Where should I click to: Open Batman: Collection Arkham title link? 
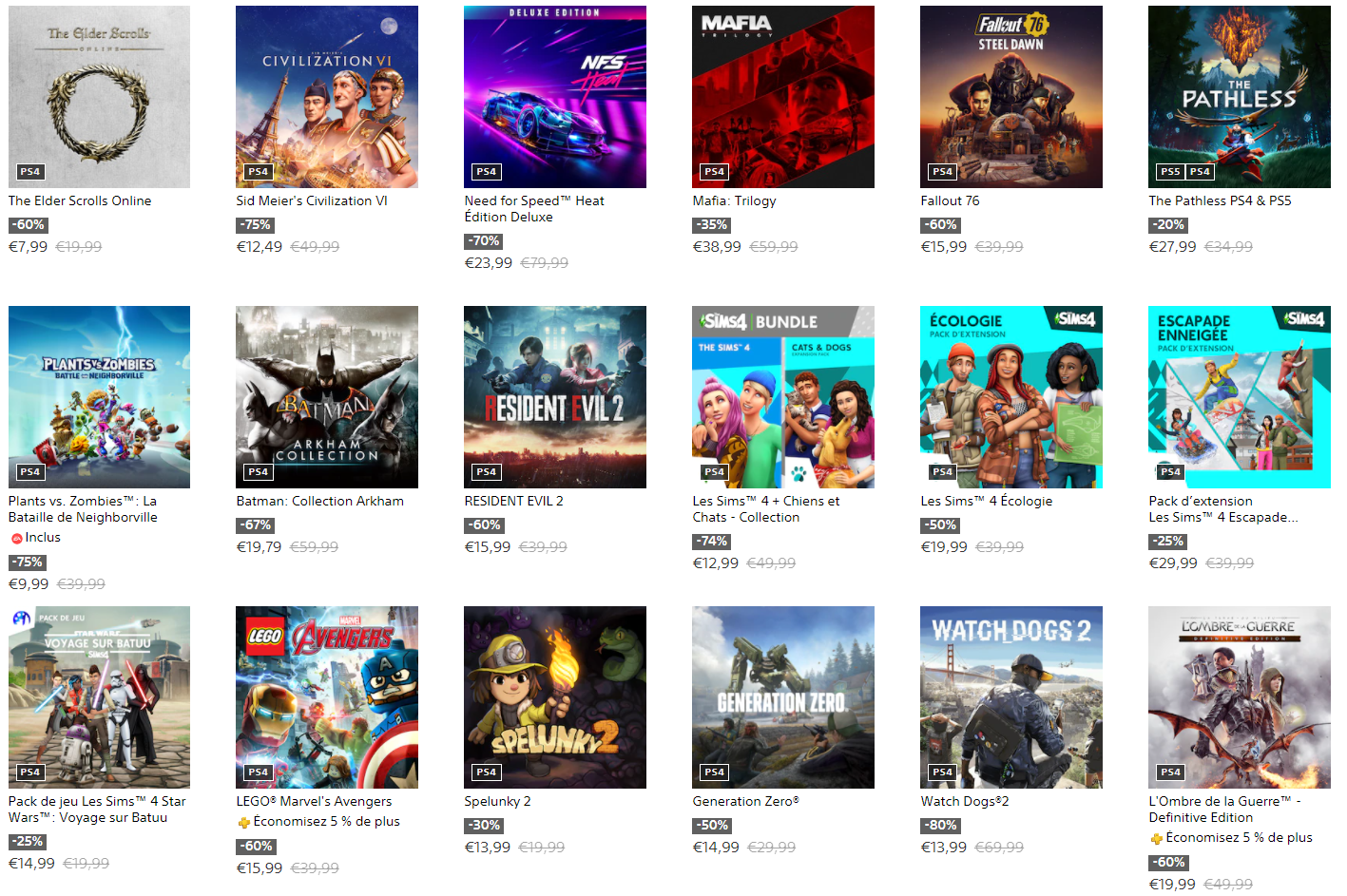pyautogui.click(x=320, y=501)
